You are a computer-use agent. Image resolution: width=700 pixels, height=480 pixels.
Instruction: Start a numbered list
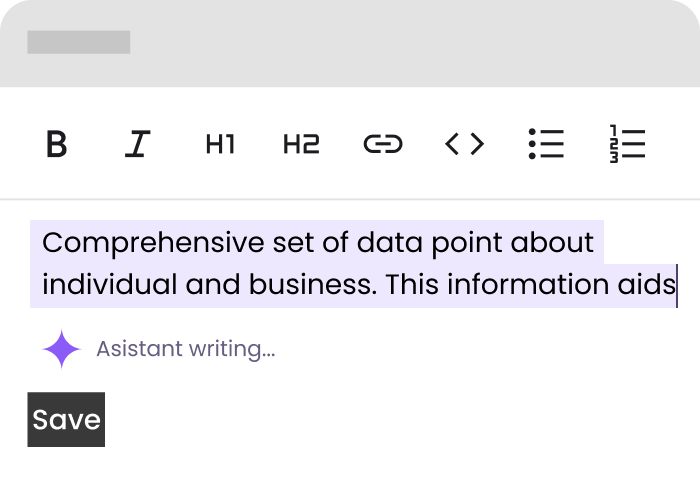(627, 144)
